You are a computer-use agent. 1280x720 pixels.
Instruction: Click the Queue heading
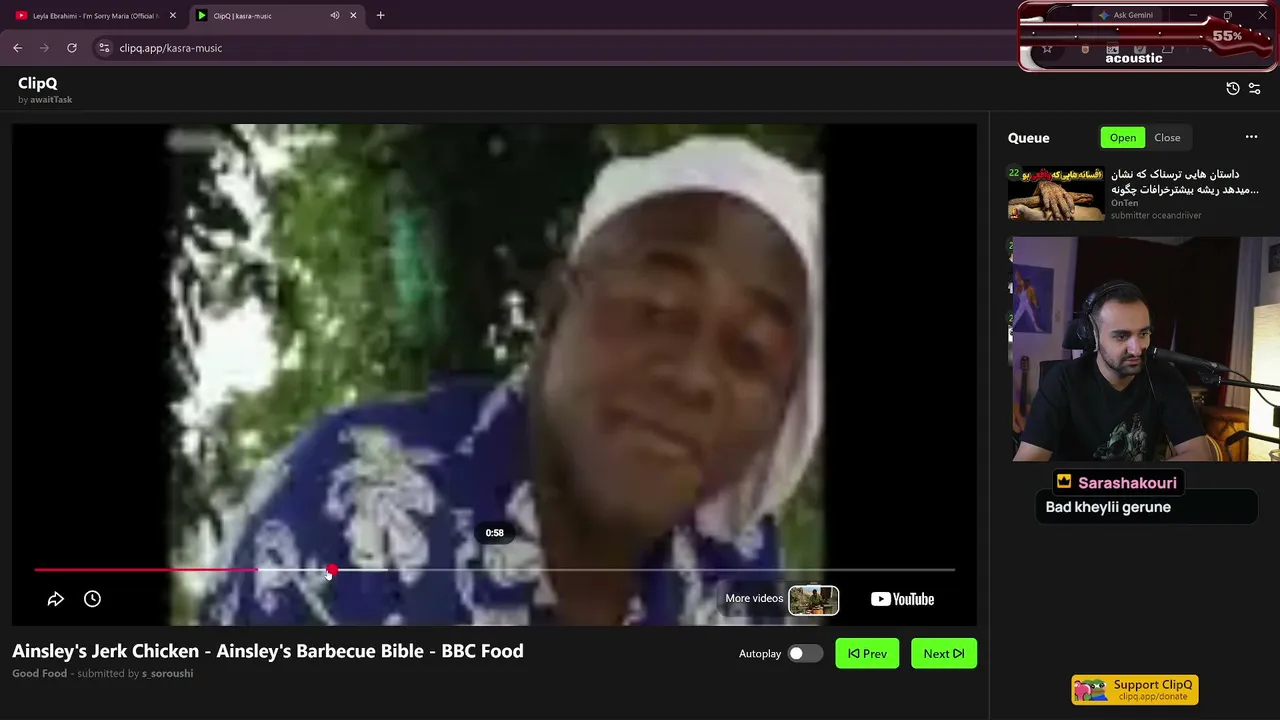click(x=1029, y=138)
